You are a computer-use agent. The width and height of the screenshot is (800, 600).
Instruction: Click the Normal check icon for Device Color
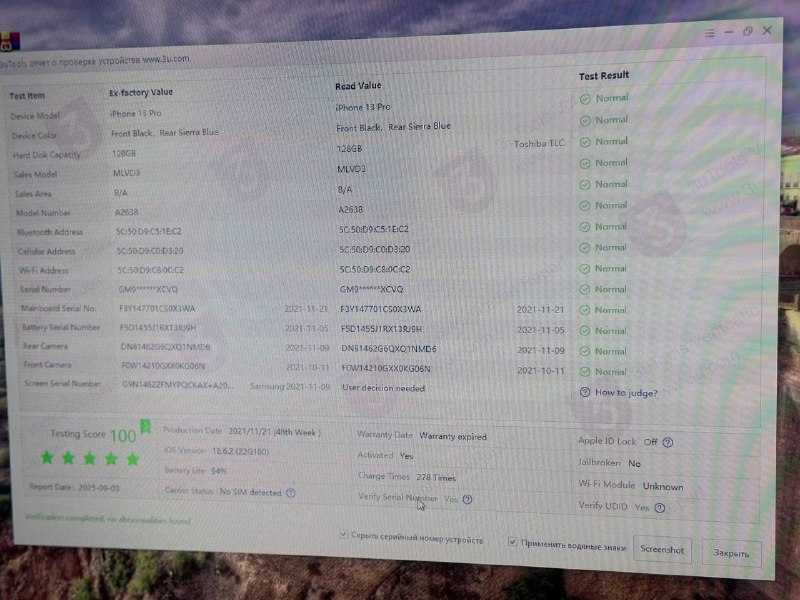(585, 121)
